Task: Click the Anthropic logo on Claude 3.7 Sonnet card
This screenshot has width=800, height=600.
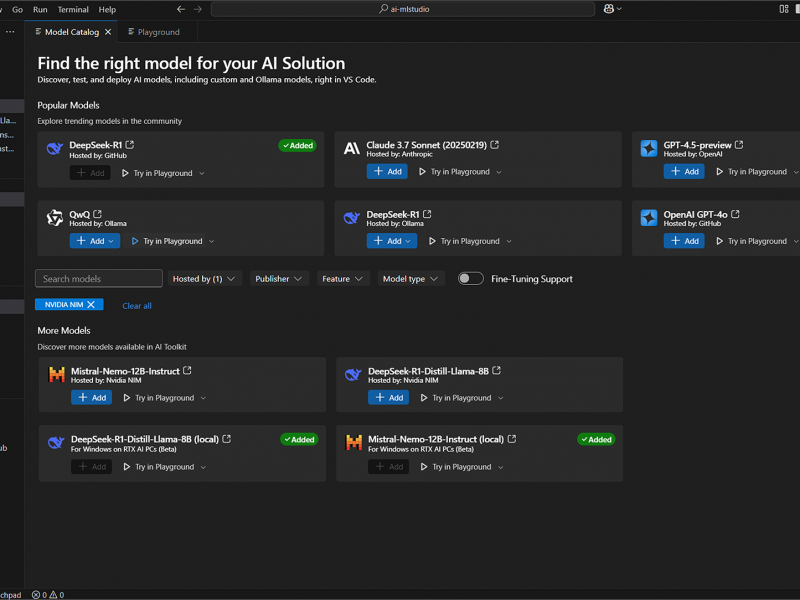Action: pyautogui.click(x=351, y=149)
